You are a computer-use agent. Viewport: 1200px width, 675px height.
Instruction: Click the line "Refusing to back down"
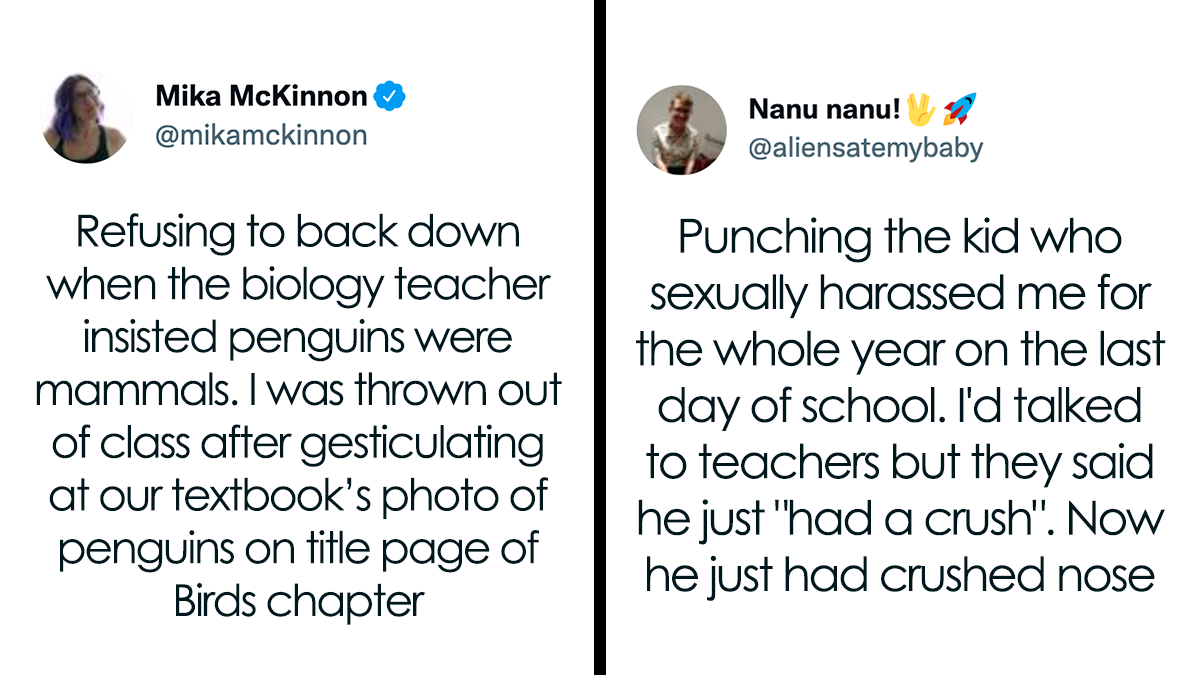298,233
